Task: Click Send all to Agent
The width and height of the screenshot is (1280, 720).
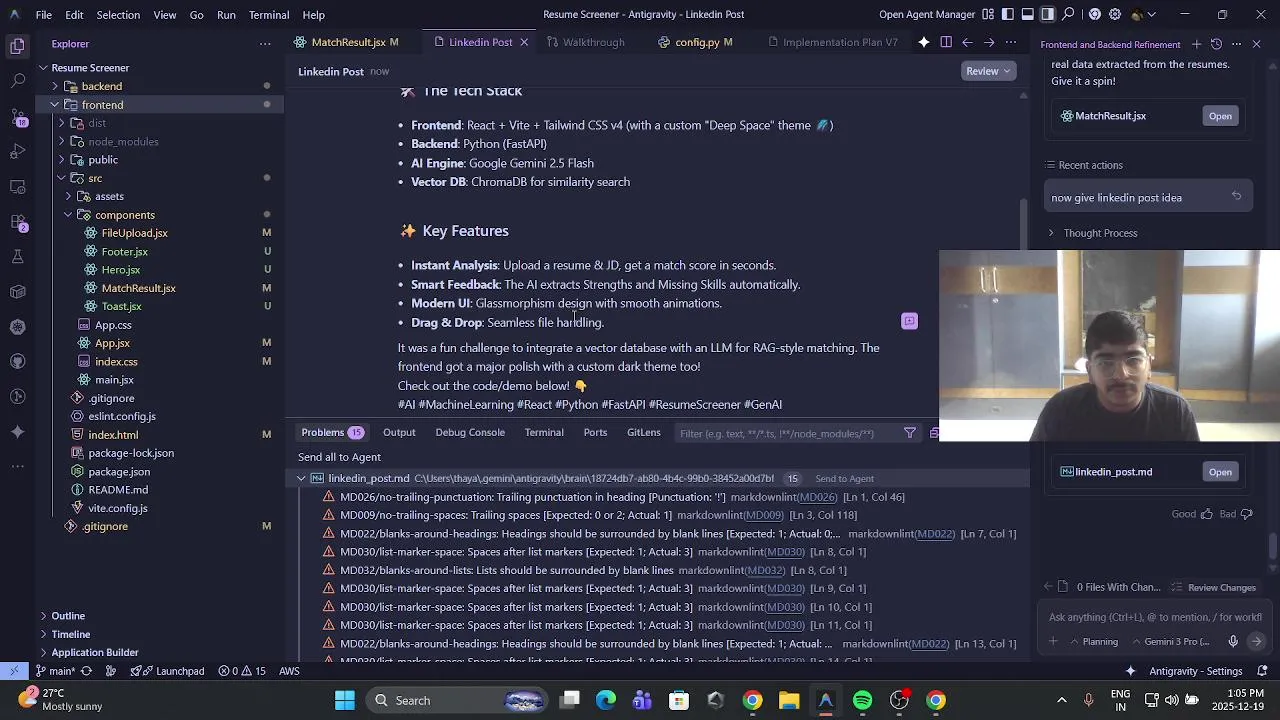Action: pos(339,457)
